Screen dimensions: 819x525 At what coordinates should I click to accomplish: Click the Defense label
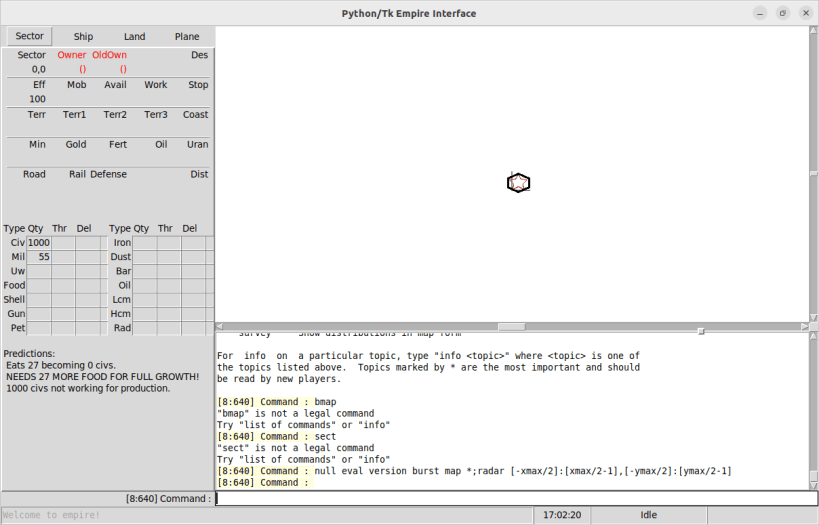(108, 174)
